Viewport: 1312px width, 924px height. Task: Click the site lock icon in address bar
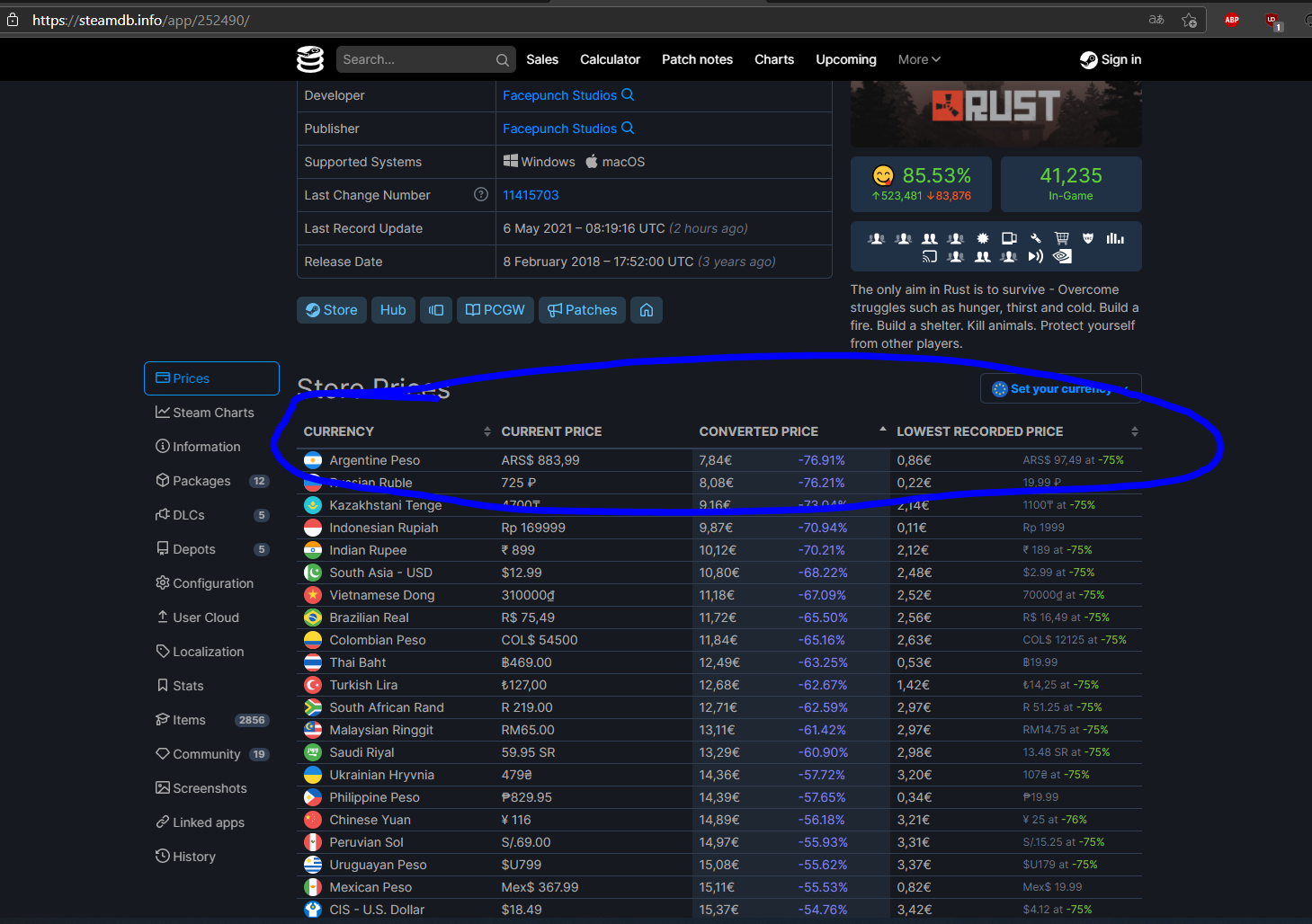(x=13, y=19)
